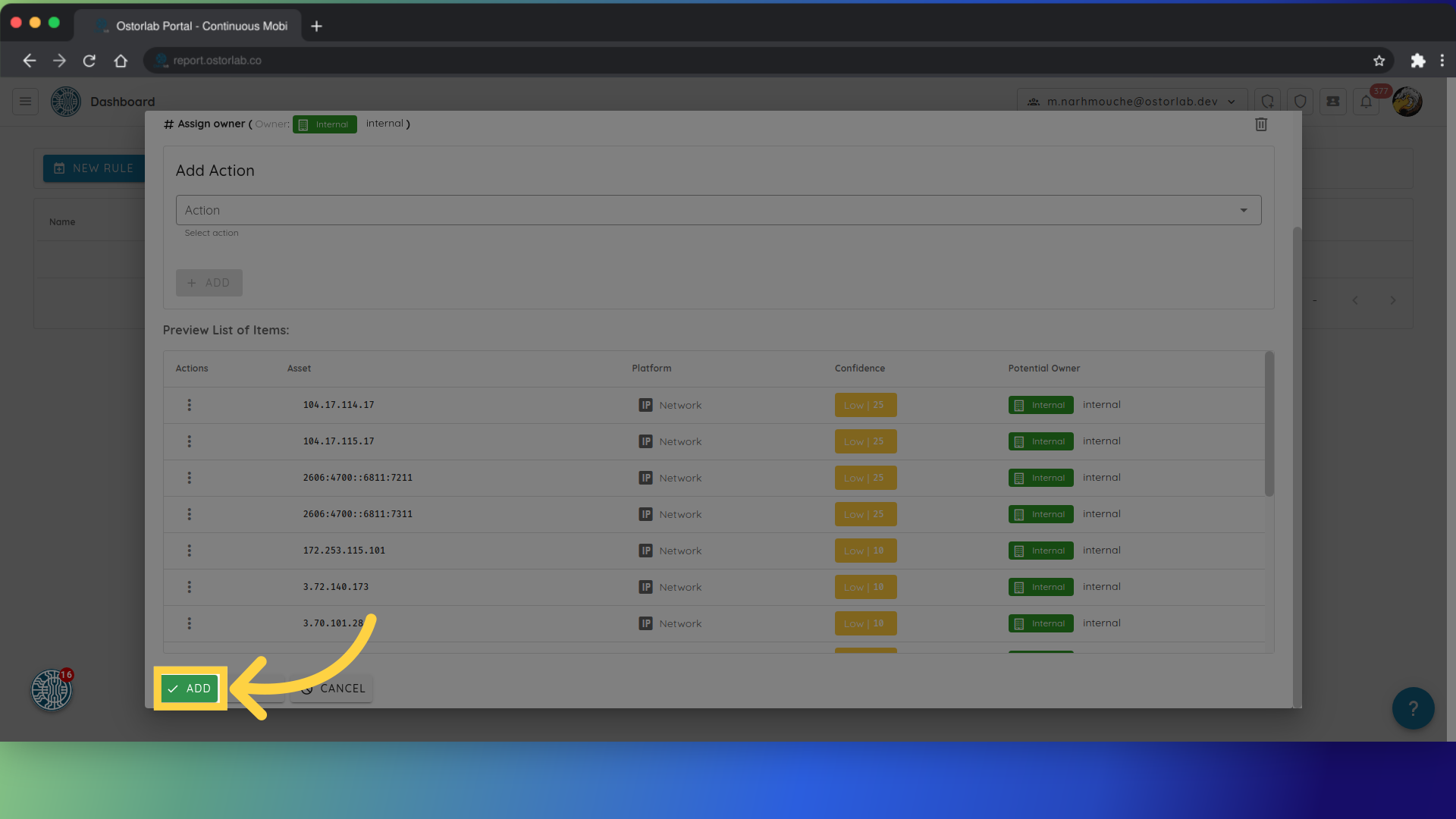Expand the Action select dropdown
This screenshot has height=819, width=1456.
(717, 210)
